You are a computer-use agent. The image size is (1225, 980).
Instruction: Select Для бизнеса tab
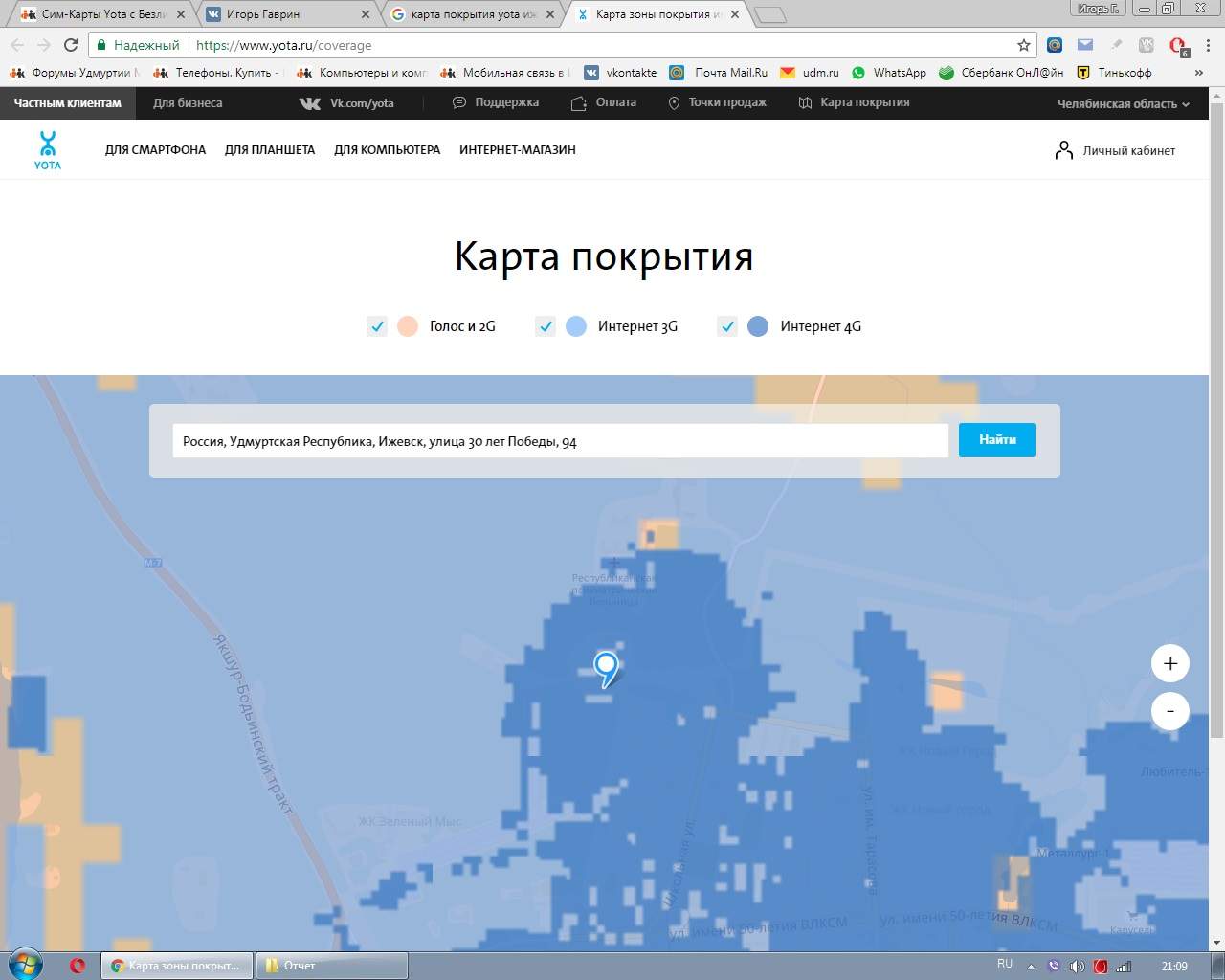(188, 103)
